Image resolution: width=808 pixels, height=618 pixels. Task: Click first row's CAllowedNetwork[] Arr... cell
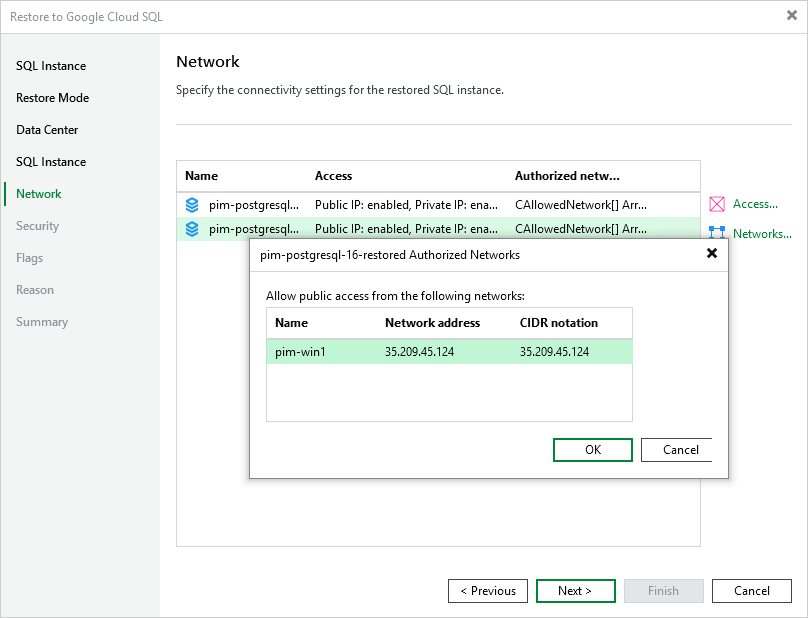pyautogui.click(x=581, y=205)
